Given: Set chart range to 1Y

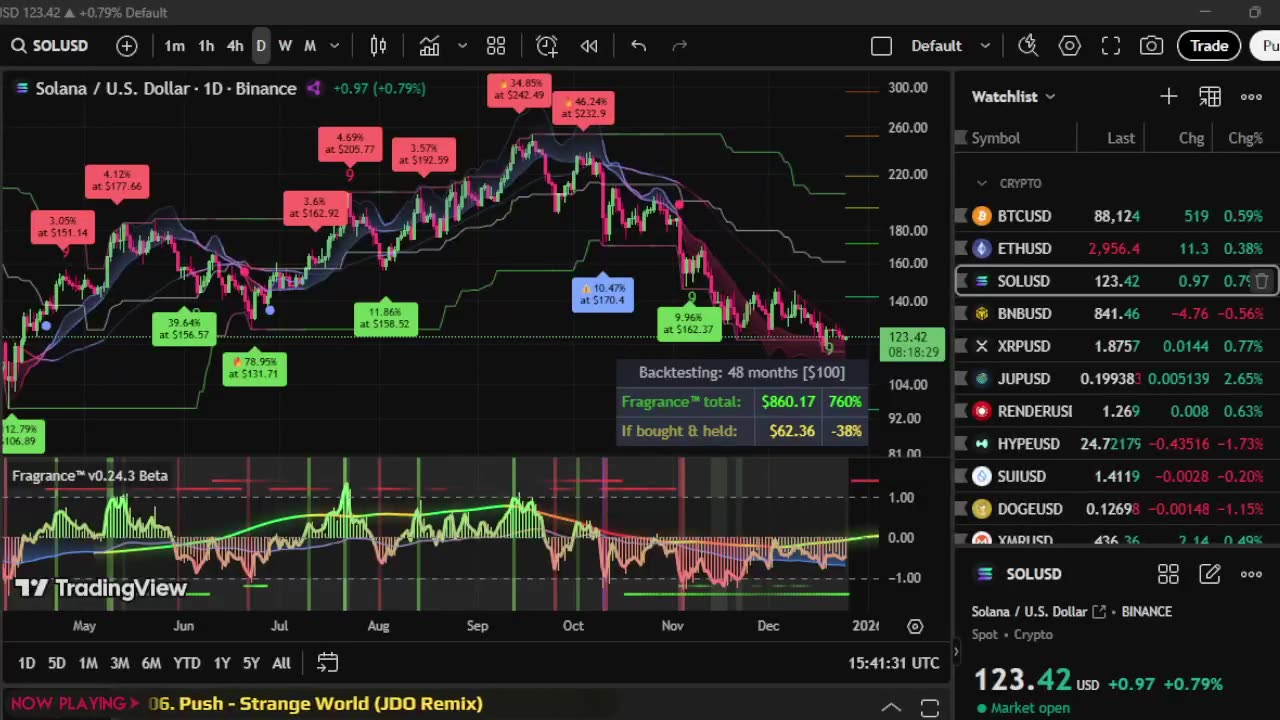Looking at the screenshot, I should 222,663.
